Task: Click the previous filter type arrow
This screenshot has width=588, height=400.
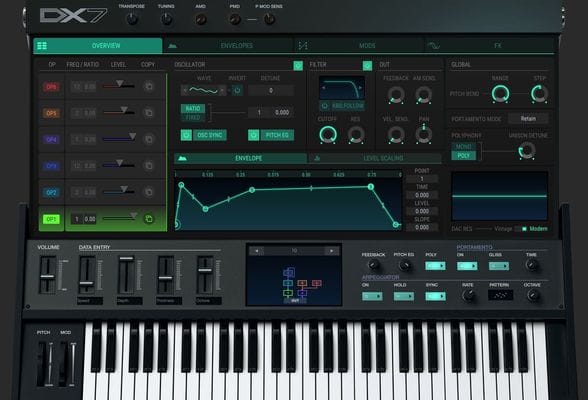Action: tap(324, 88)
